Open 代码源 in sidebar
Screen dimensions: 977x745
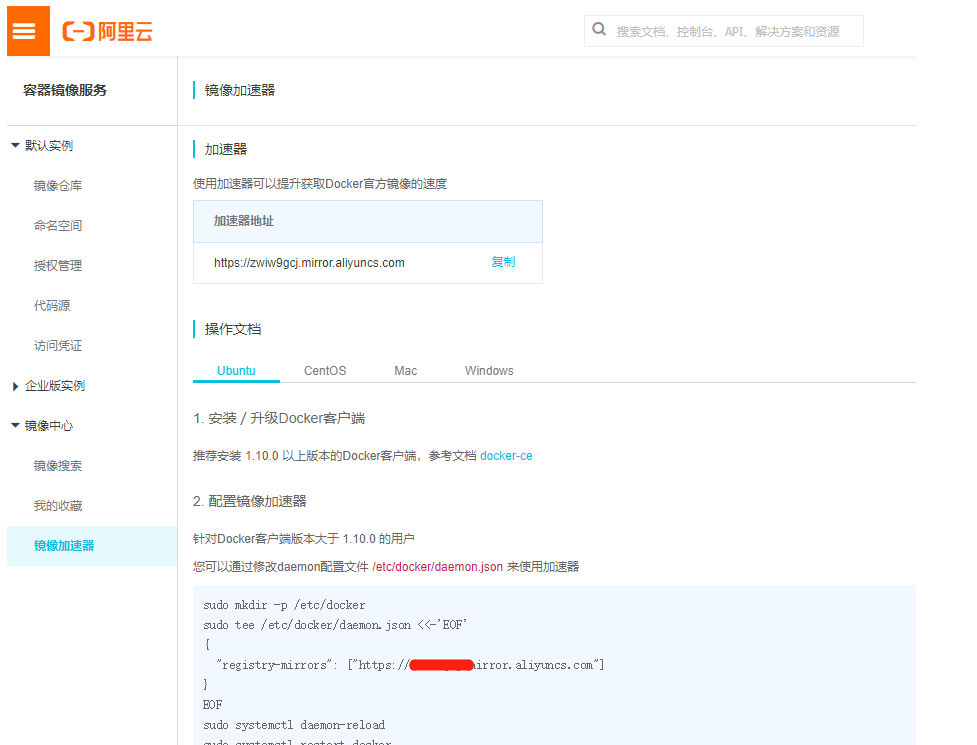[52, 305]
